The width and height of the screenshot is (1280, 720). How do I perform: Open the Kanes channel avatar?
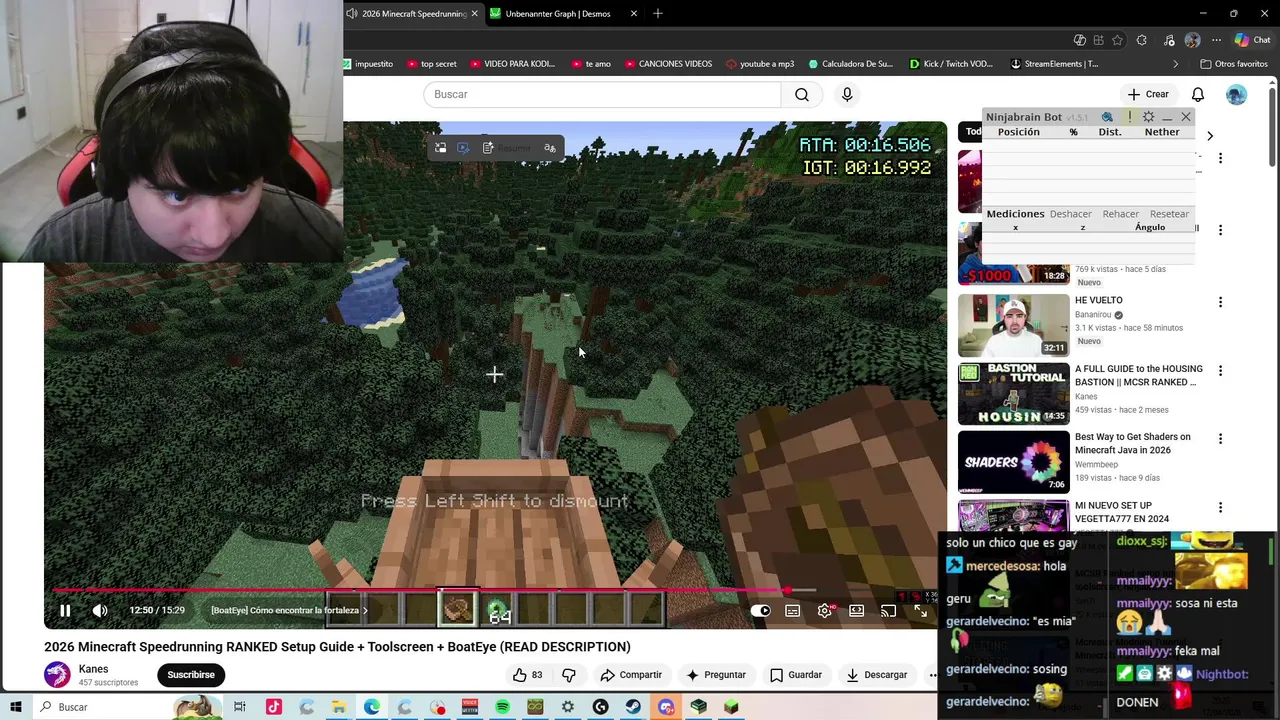pos(57,675)
